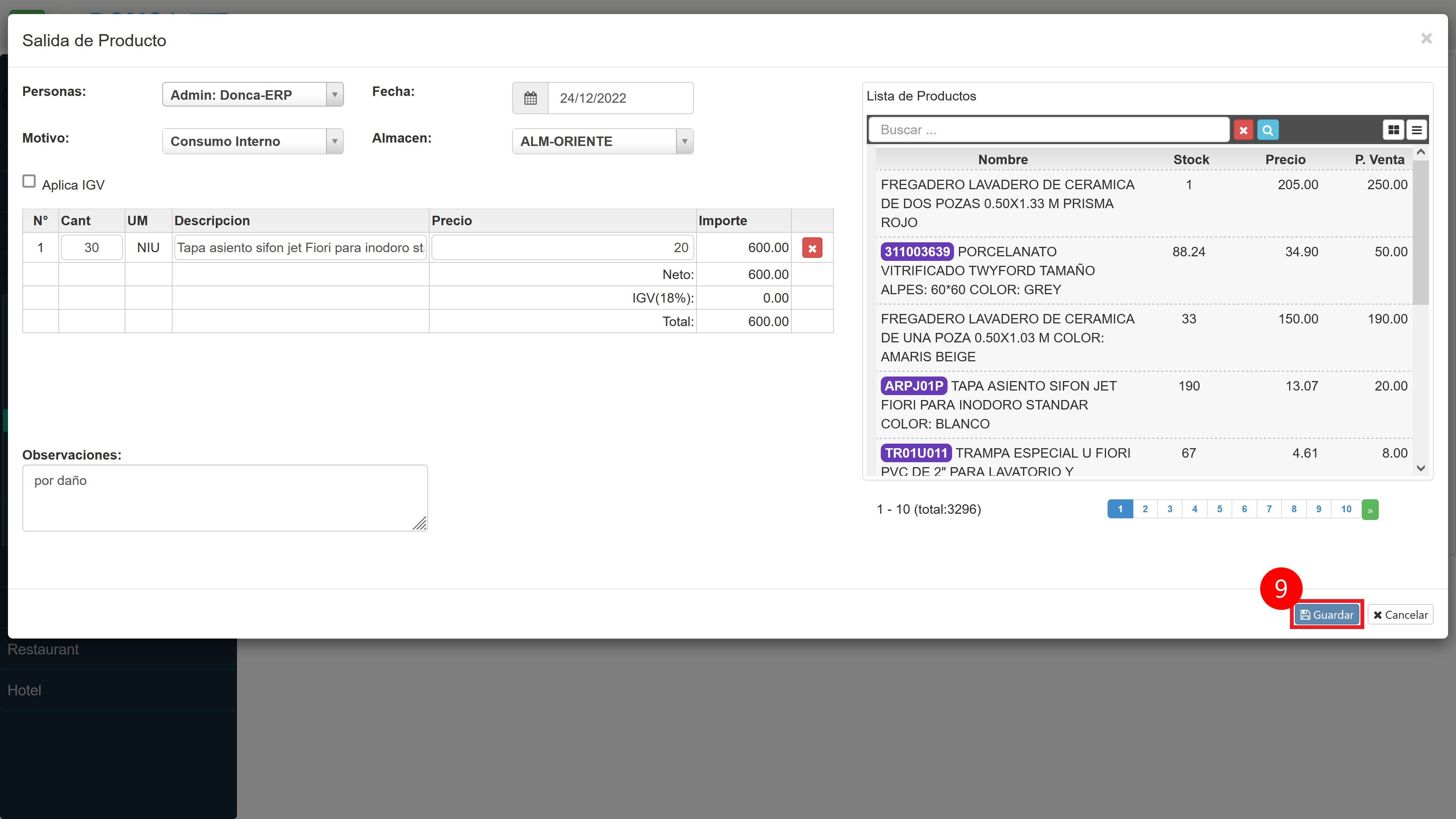Edit the product description field
The height and width of the screenshot is (819, 1456).
click(300, 248)
